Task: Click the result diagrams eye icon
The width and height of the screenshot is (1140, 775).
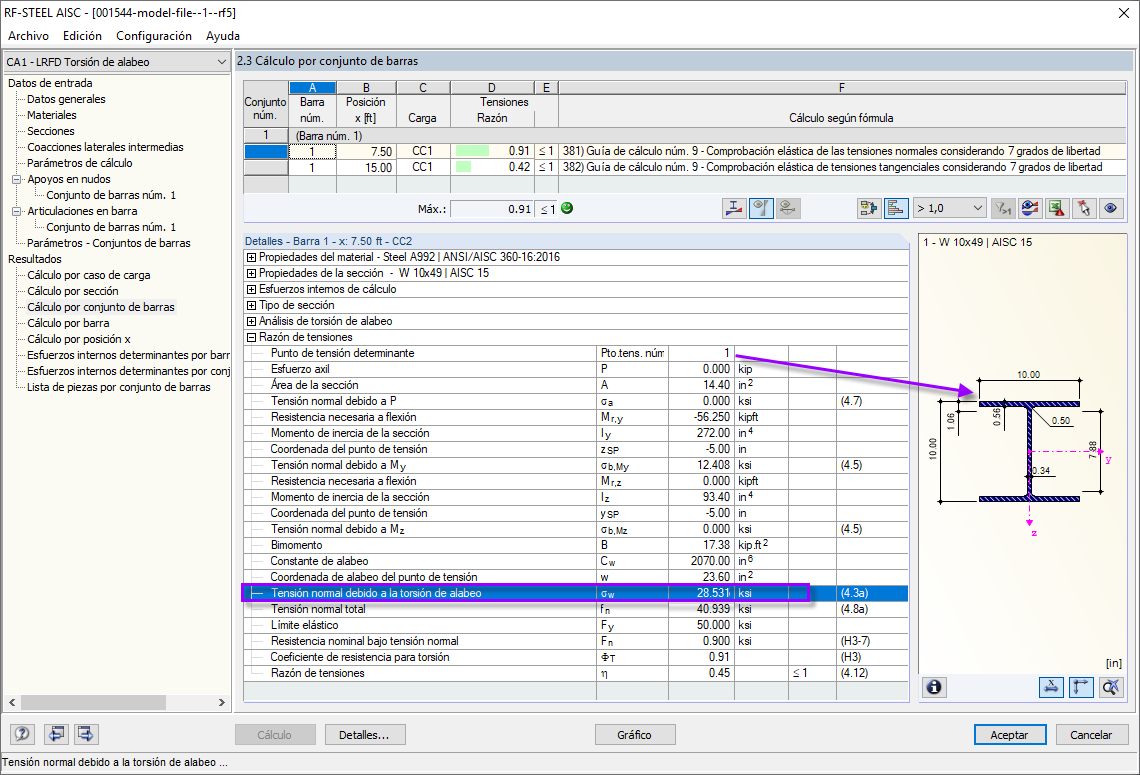Action: coord(1029,209)
